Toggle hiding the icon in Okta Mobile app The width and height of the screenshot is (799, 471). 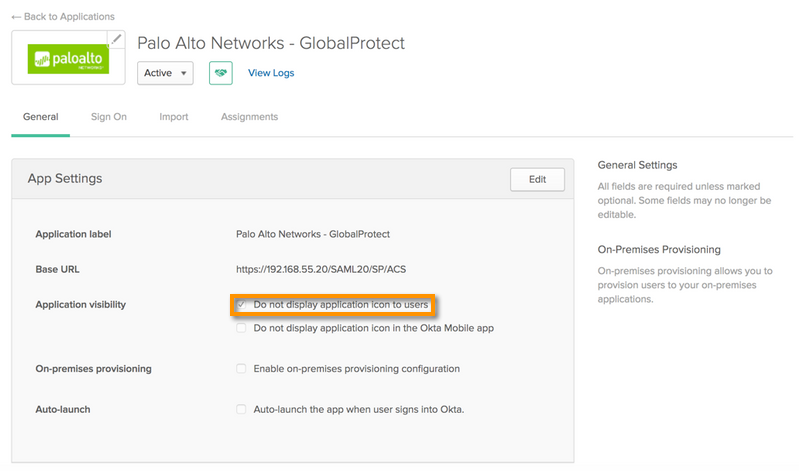(x=241, y=328)
